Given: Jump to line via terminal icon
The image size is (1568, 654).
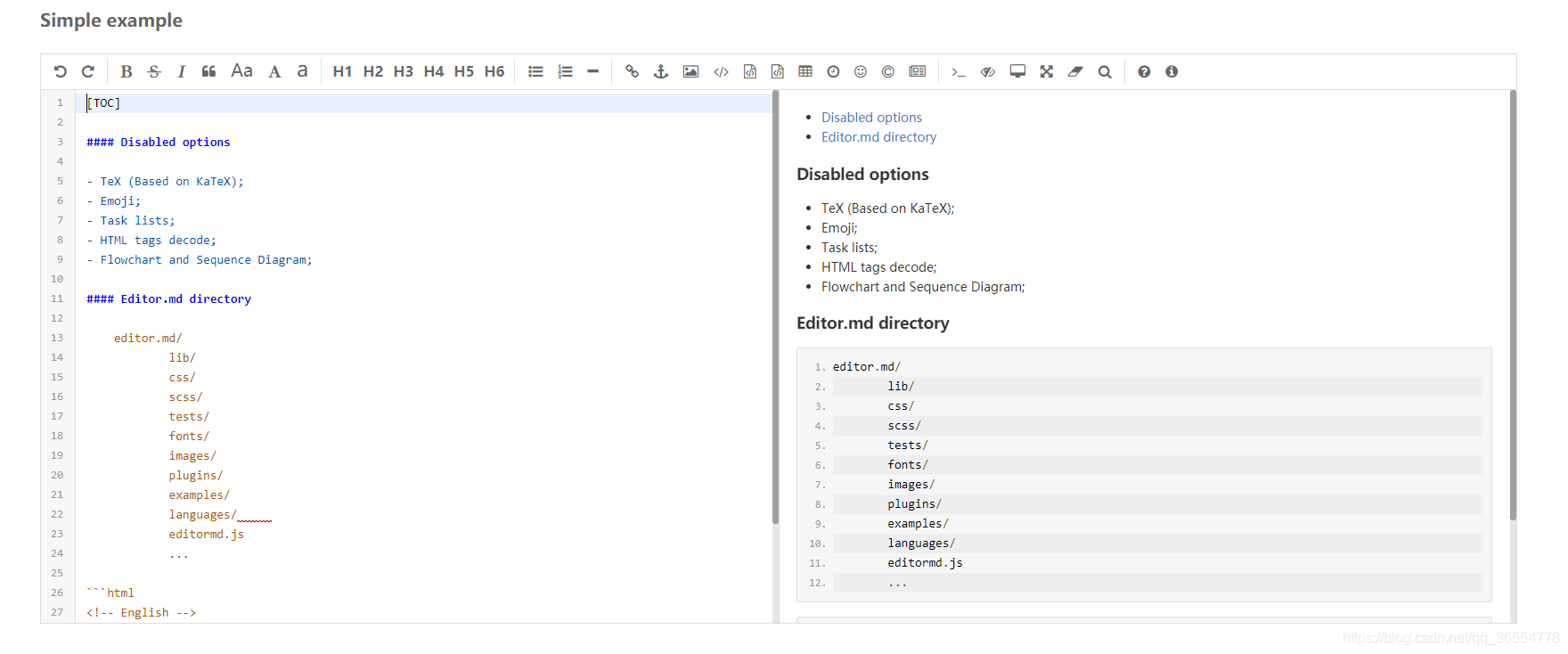Looking at the screenshot, I should (959, 71).
